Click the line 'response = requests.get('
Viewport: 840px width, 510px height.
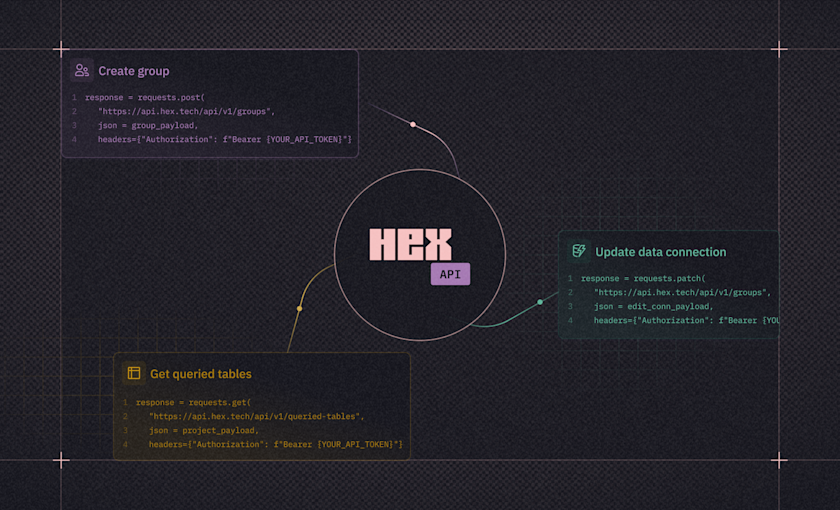pyautogui.click(x=193, y=402)
